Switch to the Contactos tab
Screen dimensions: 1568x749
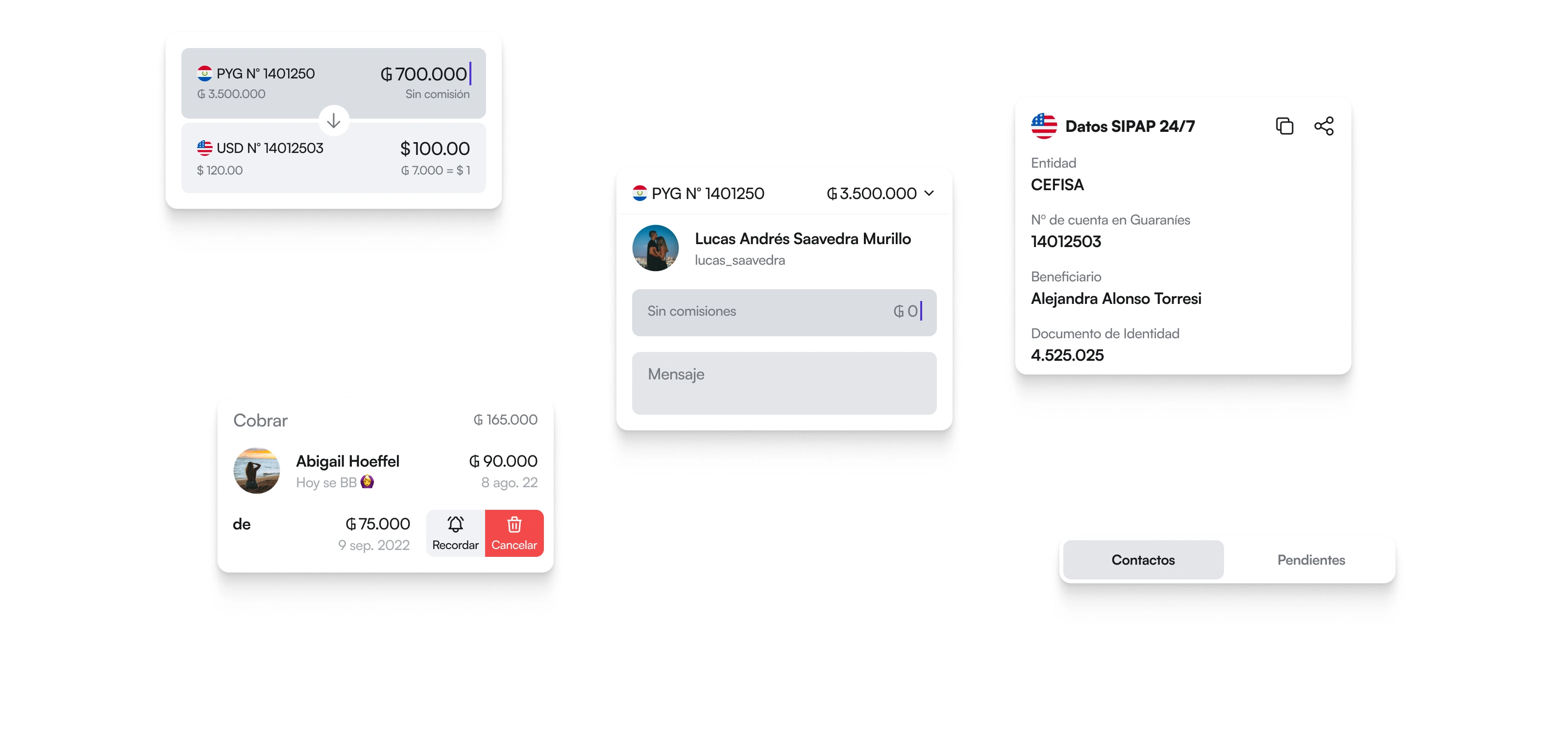pyautogui.click(x=1143, y=560)
